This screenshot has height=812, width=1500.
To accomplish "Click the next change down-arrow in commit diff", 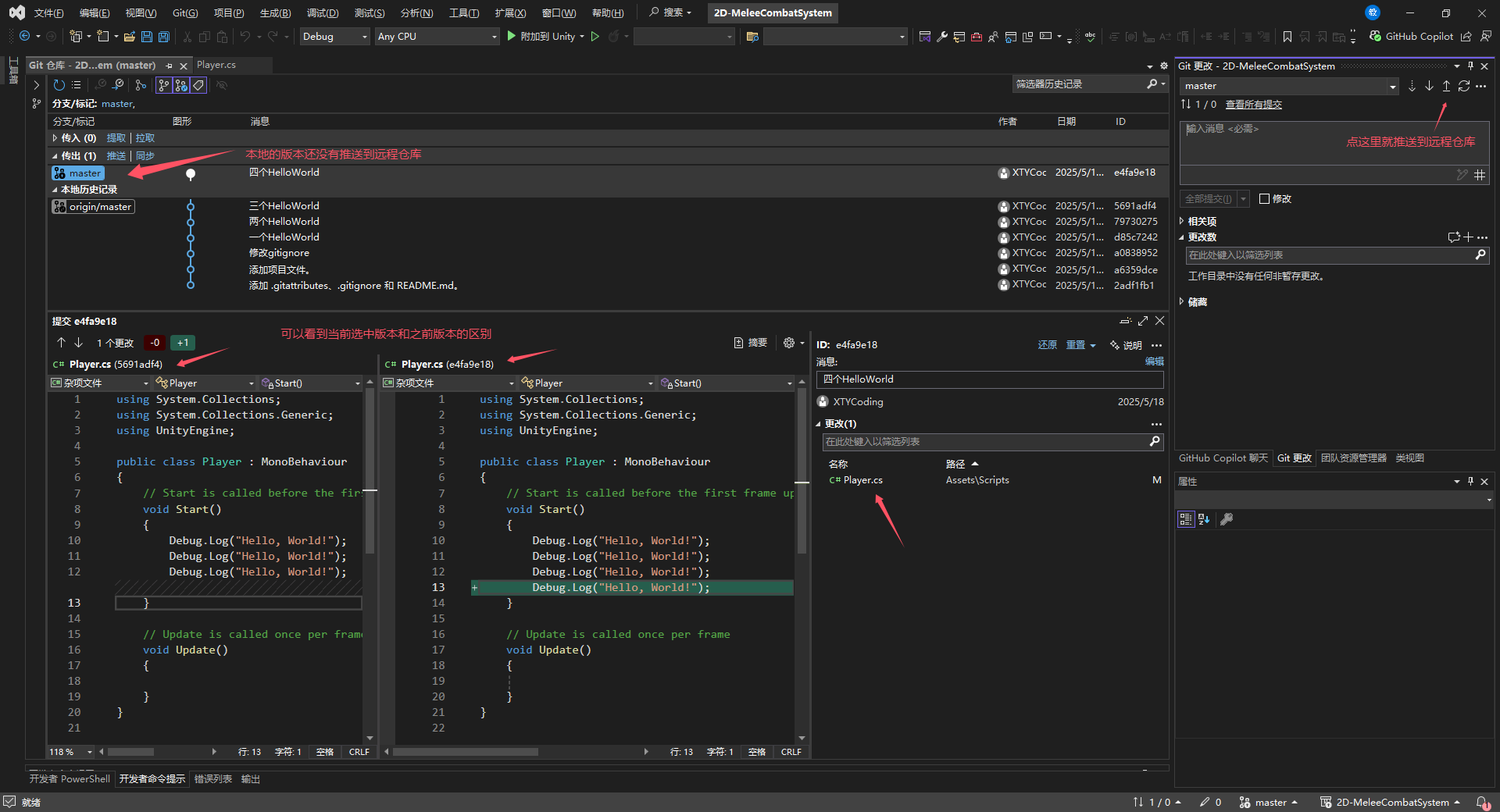I will point(78,343).
